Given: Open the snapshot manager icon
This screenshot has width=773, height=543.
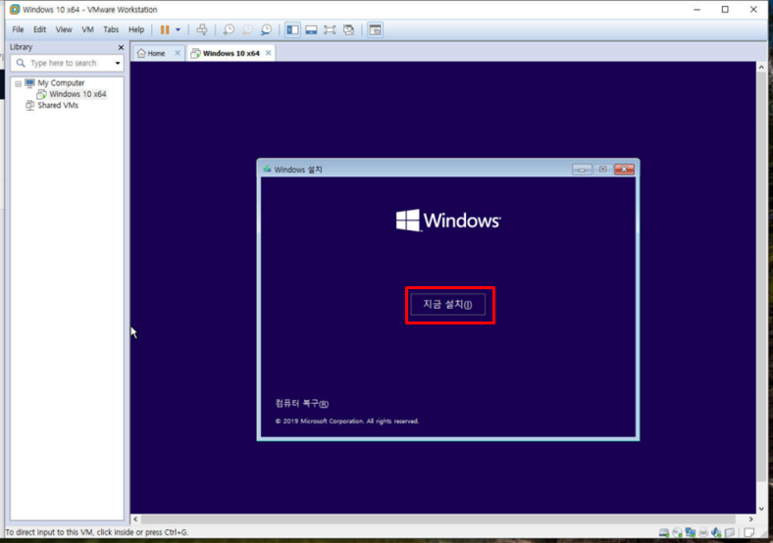Looking at the screenshot, I should tap(266, 30).
